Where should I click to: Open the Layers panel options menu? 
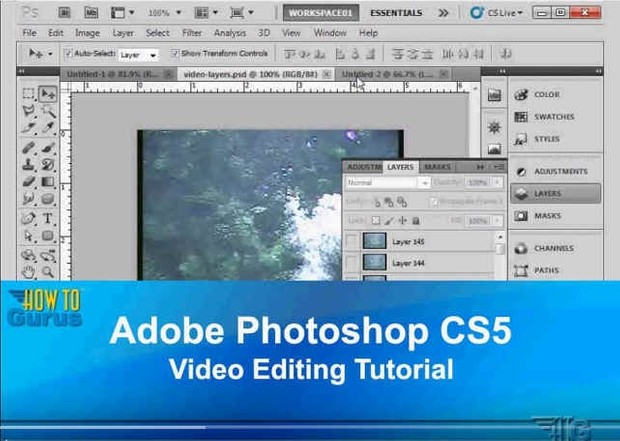[x=500, y=167]
